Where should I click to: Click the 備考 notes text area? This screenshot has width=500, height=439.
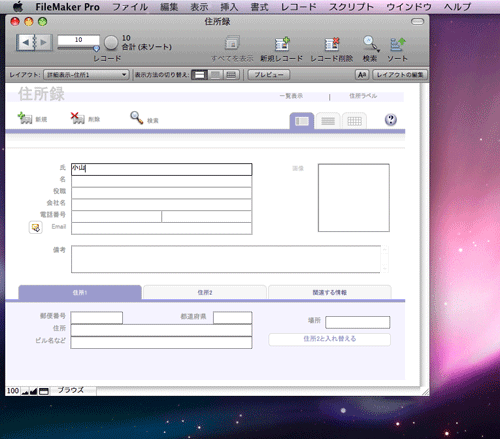click(226, 259)
